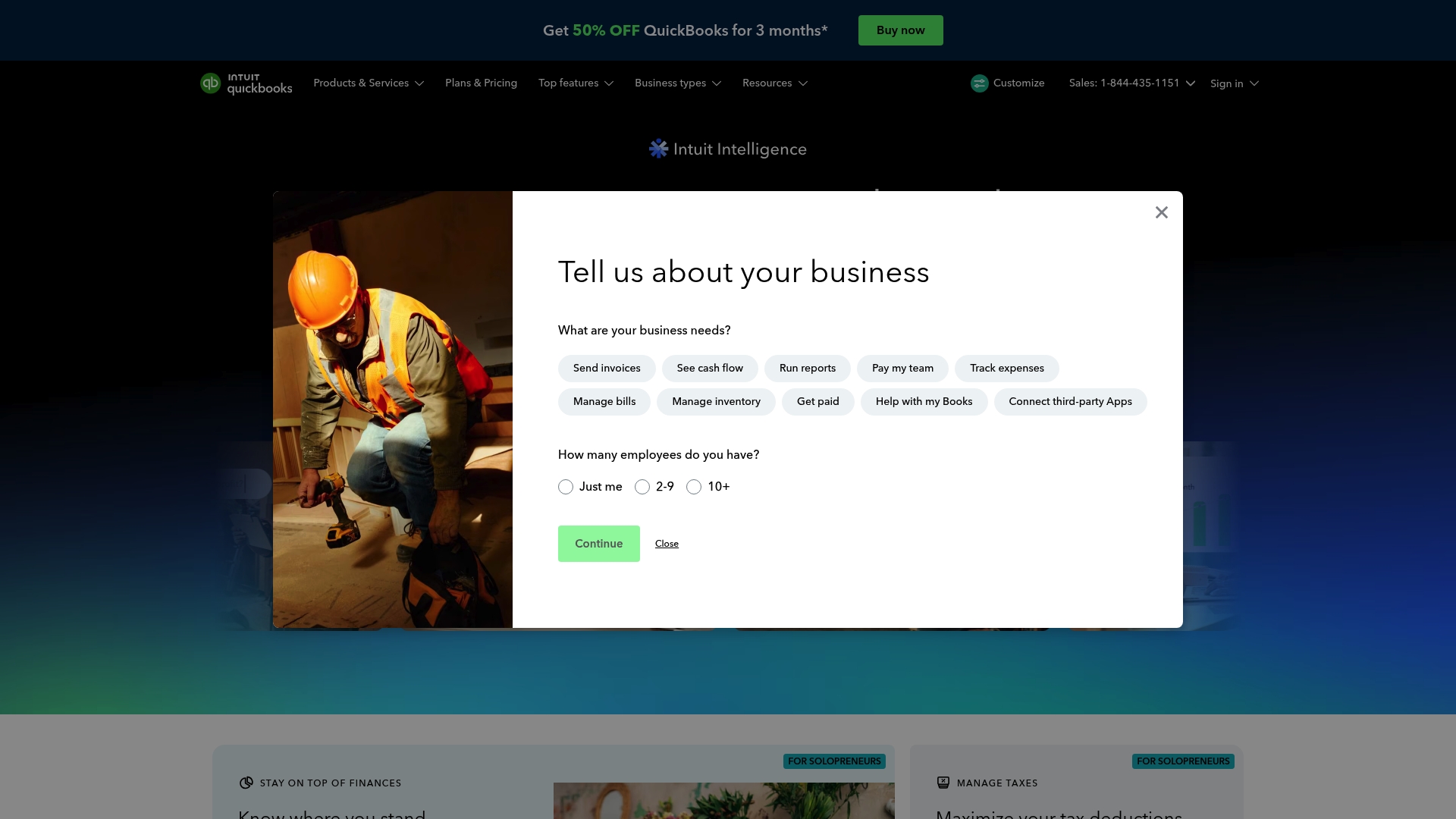Toggle the Manage bills chip
The image size is (1456, 819).
point(604,402)
